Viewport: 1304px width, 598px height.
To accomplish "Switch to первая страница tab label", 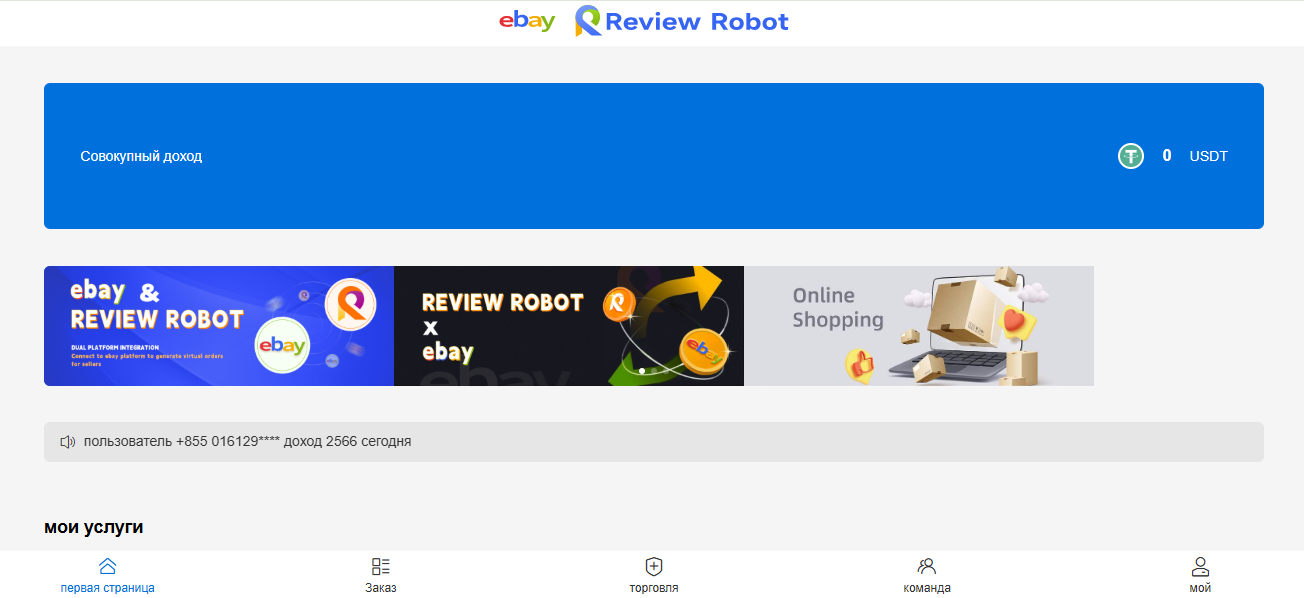I will click(108, 588).
